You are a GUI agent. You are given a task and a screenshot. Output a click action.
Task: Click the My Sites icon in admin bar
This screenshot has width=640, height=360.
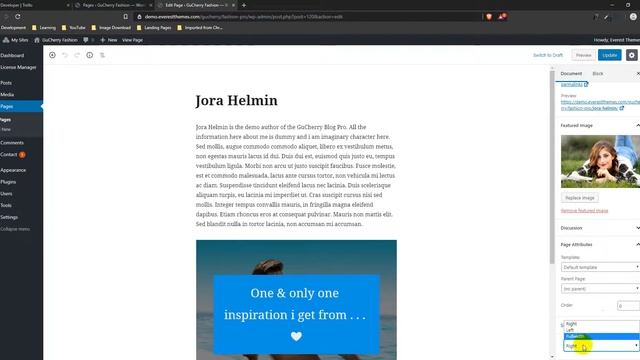pos(6,40)
